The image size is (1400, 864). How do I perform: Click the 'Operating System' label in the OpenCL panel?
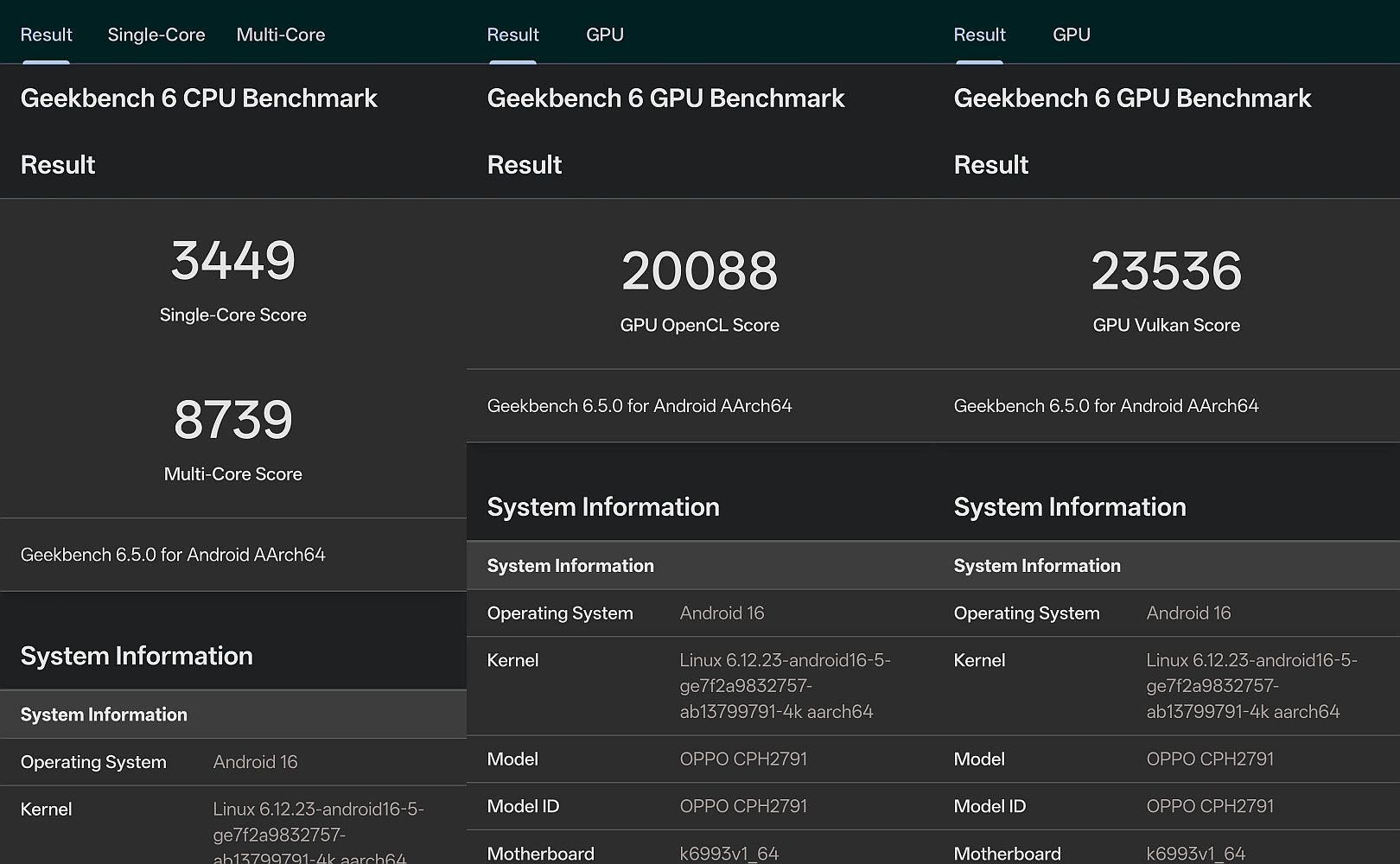[560, 613]
